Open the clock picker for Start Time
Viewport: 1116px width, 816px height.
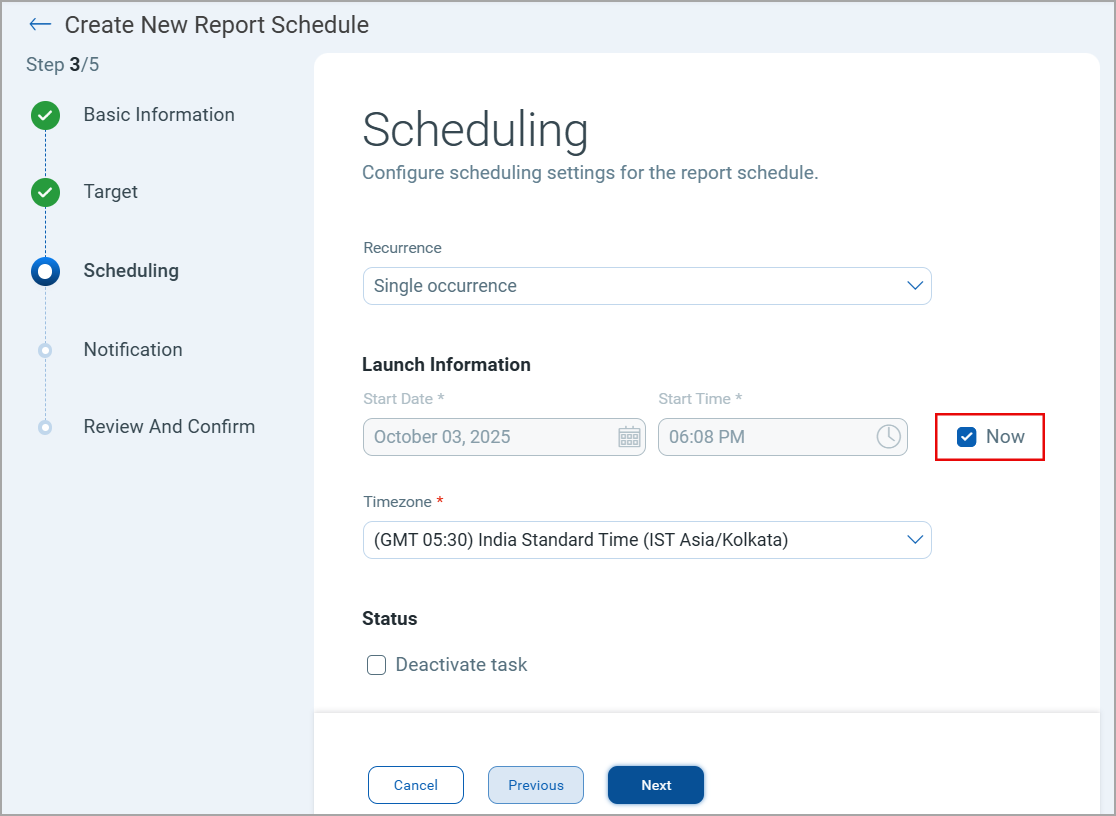(889, 437)
